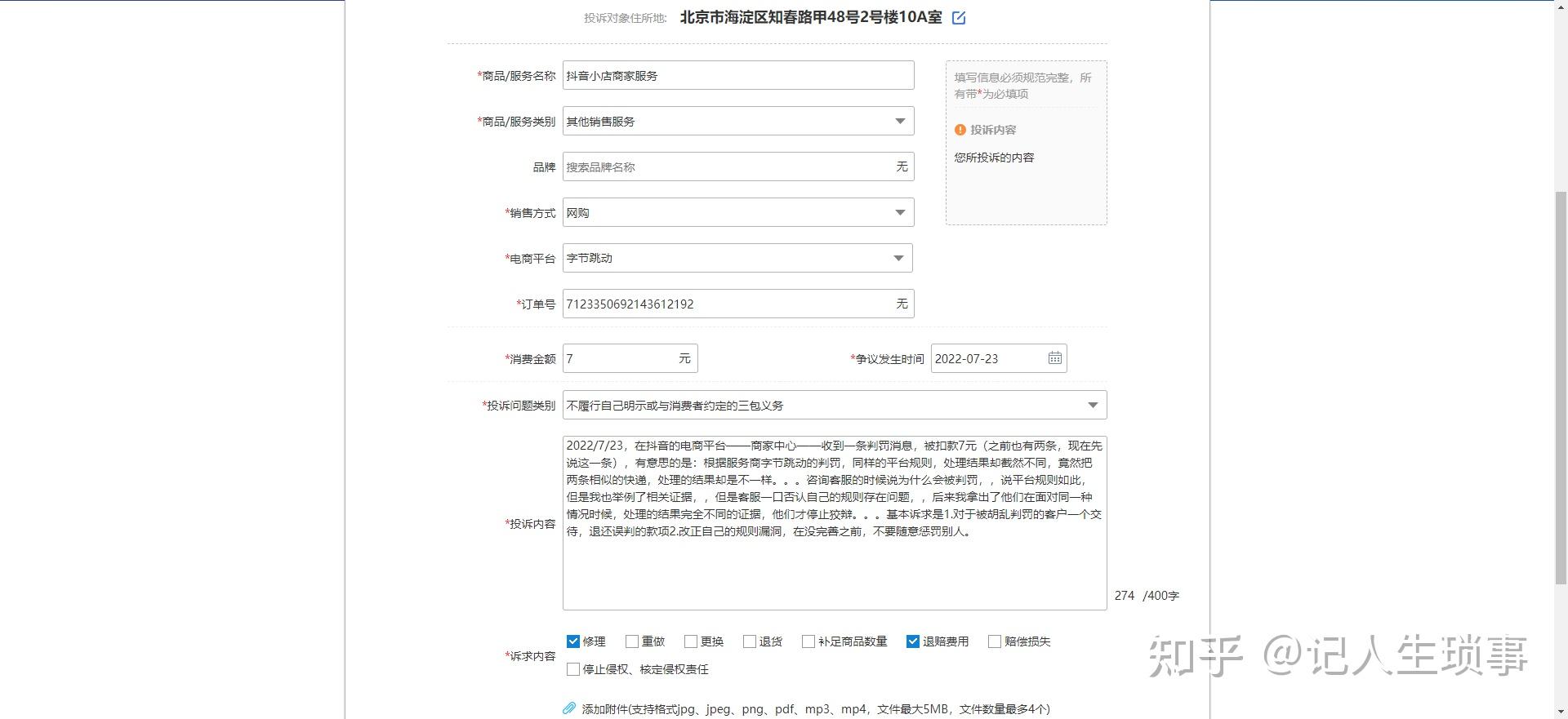This screenshot has width=1568, height=719.
Task: Click the scrollbar up arrow
Action: pyautogui.click(x=1561, y=6)
